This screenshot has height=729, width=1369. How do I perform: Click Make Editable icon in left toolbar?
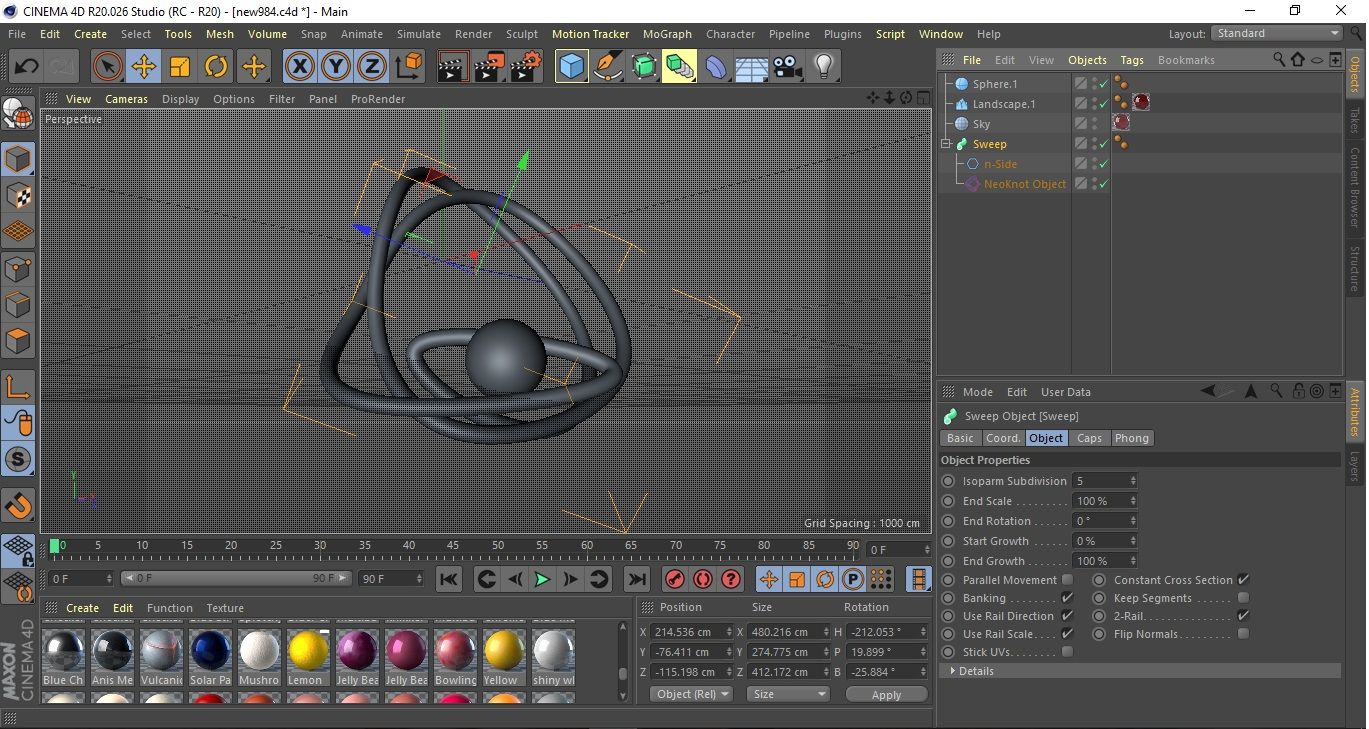pos(18,116)
